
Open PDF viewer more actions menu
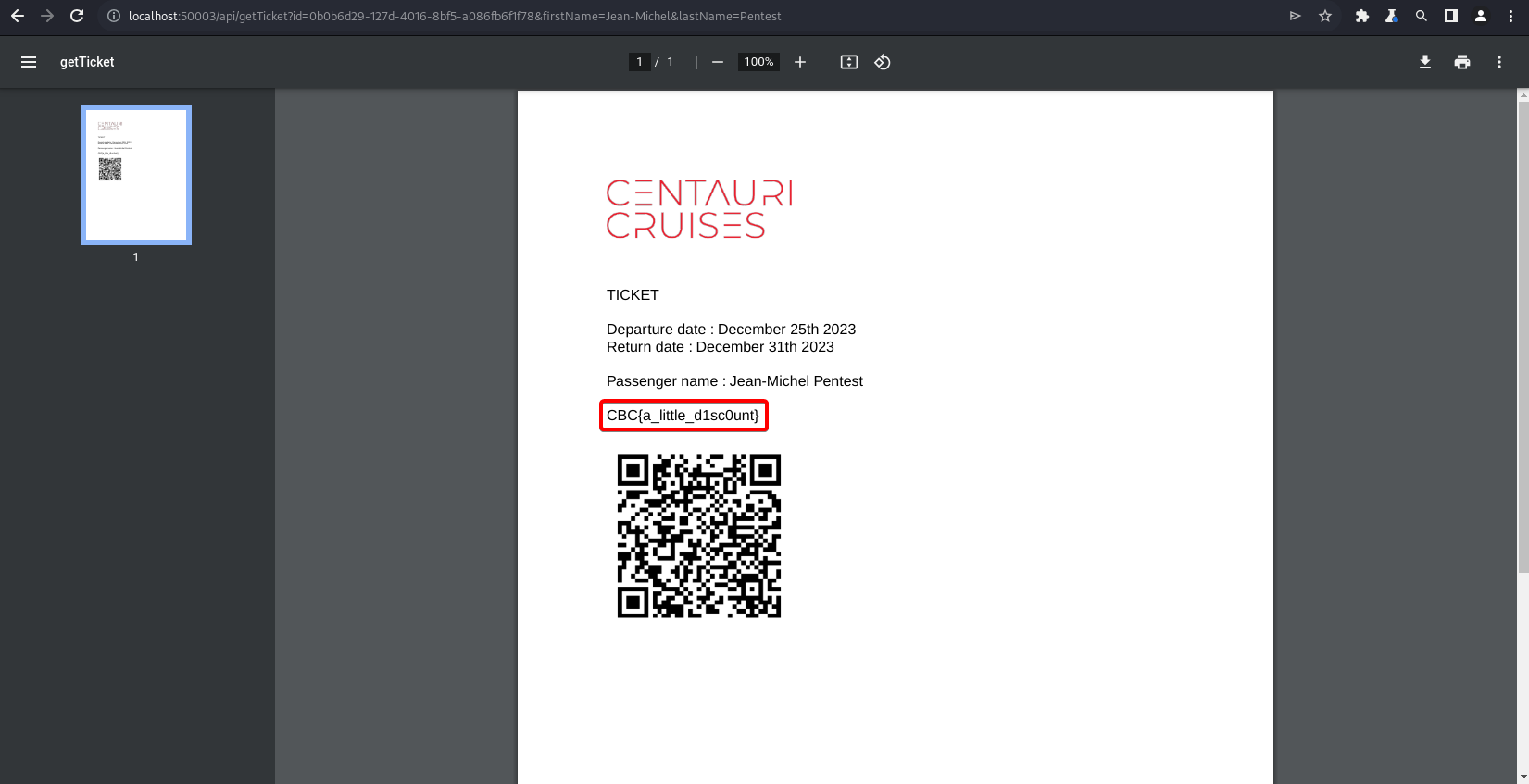(1499, 62)
